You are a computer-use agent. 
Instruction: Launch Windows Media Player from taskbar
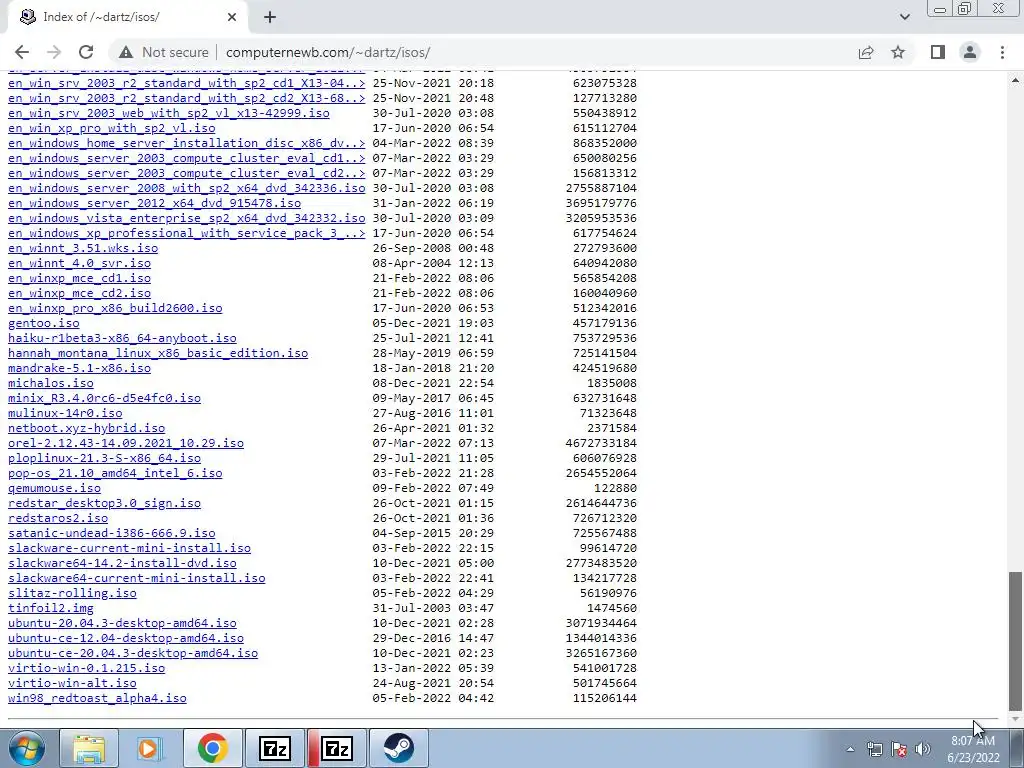pyautogui.click(x=150, y=748)
